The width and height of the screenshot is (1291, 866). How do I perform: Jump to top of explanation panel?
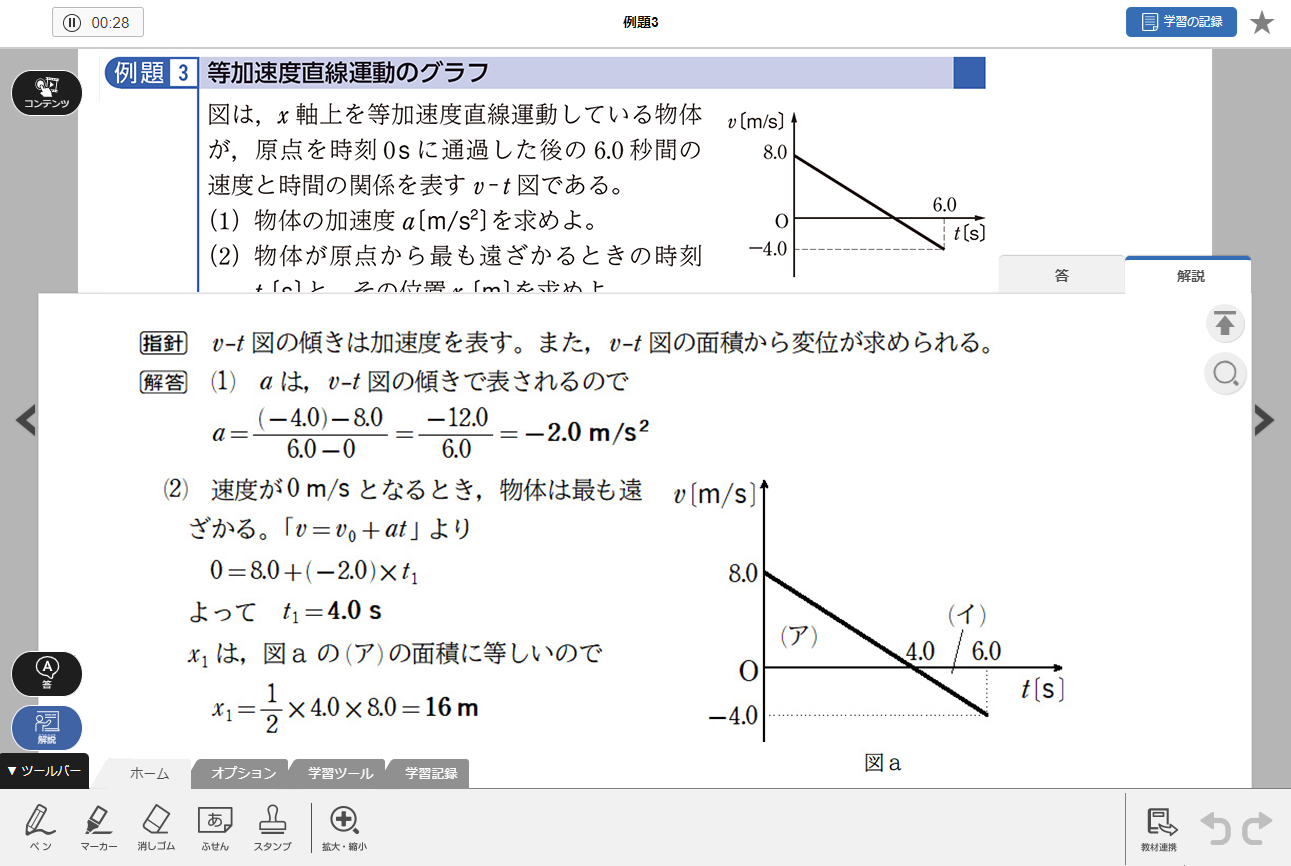(1225, 324)
